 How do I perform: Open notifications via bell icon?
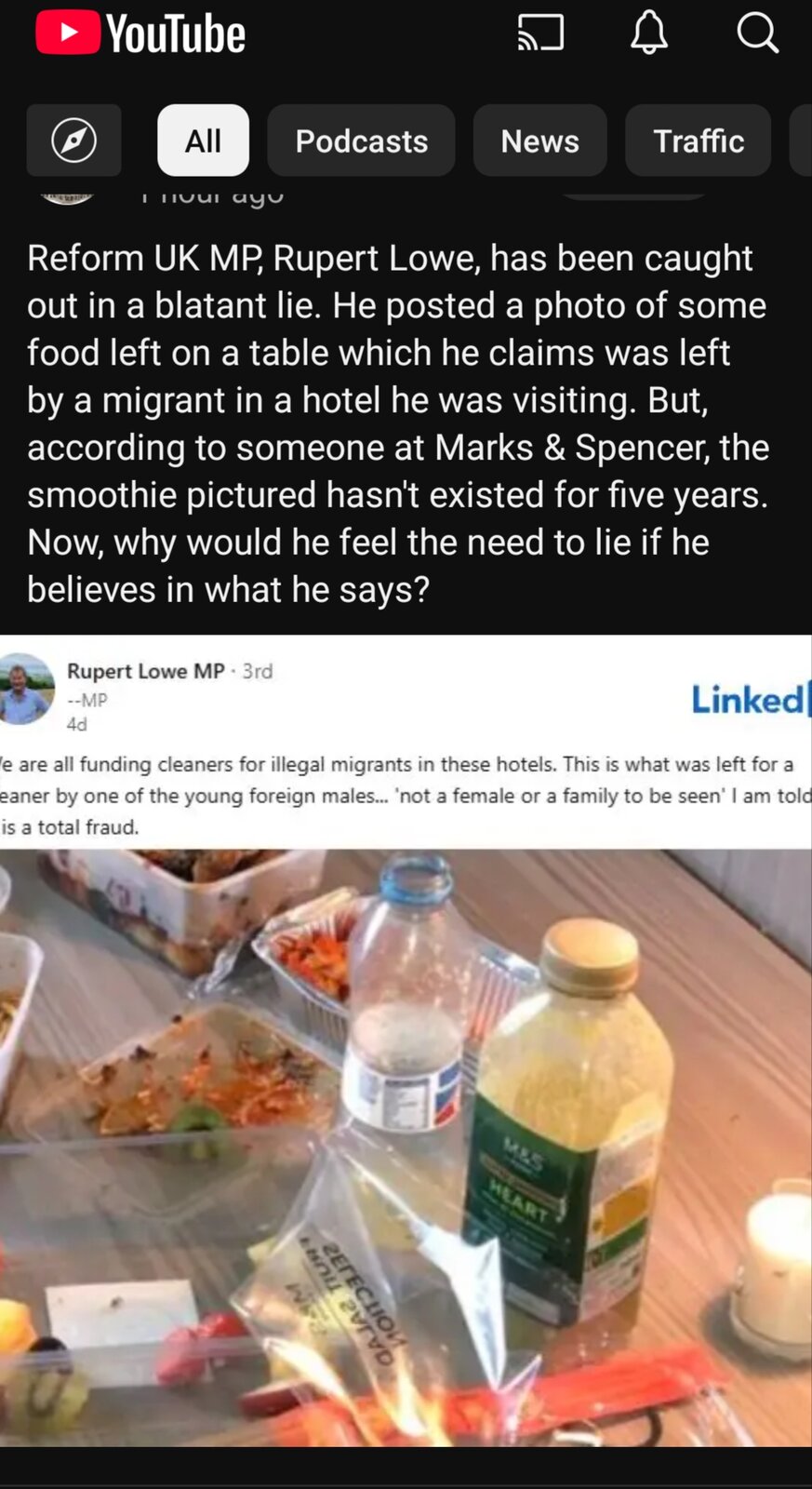coord(649,33)
